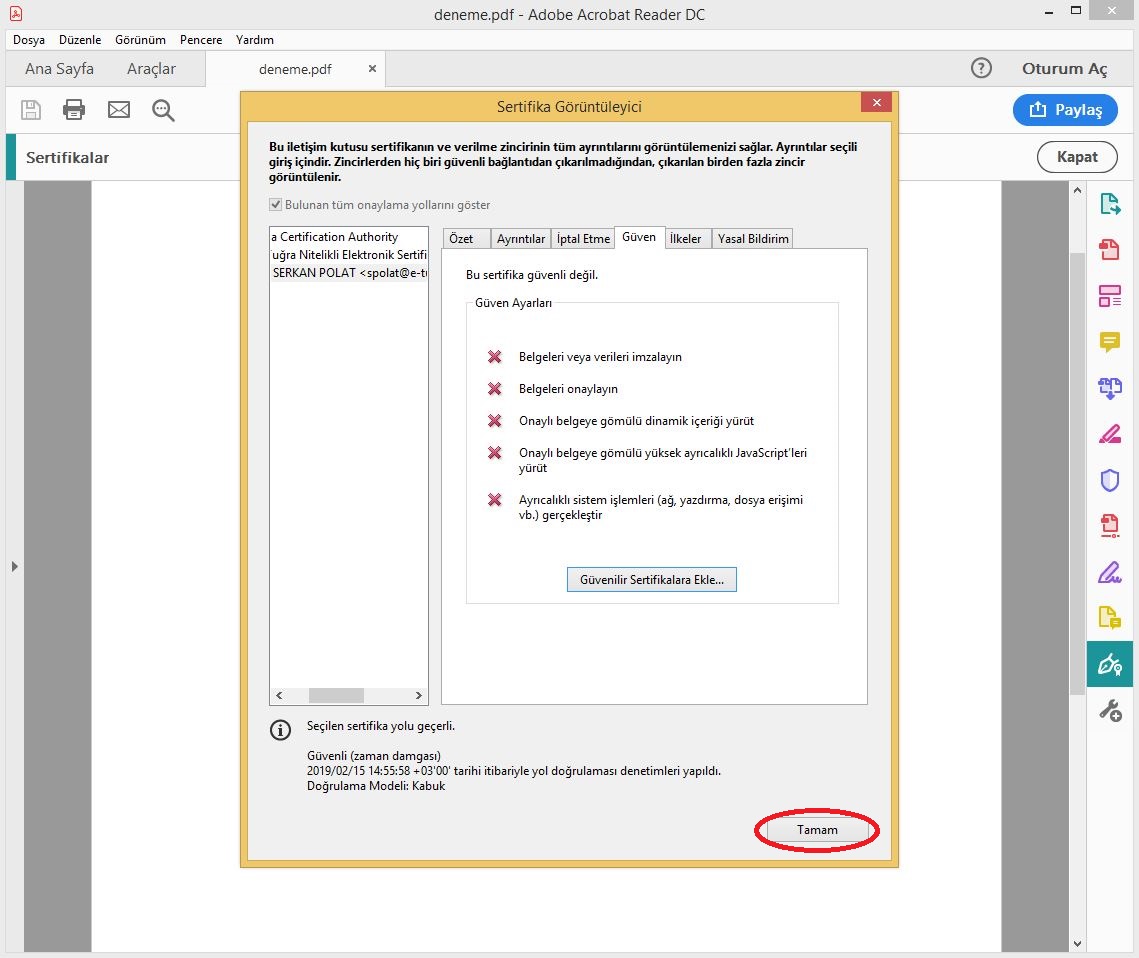Select 'uğra Nitelikli Elektronik Sertifi' certificate entry
The image size is (1139, 958).
[349, 255]
